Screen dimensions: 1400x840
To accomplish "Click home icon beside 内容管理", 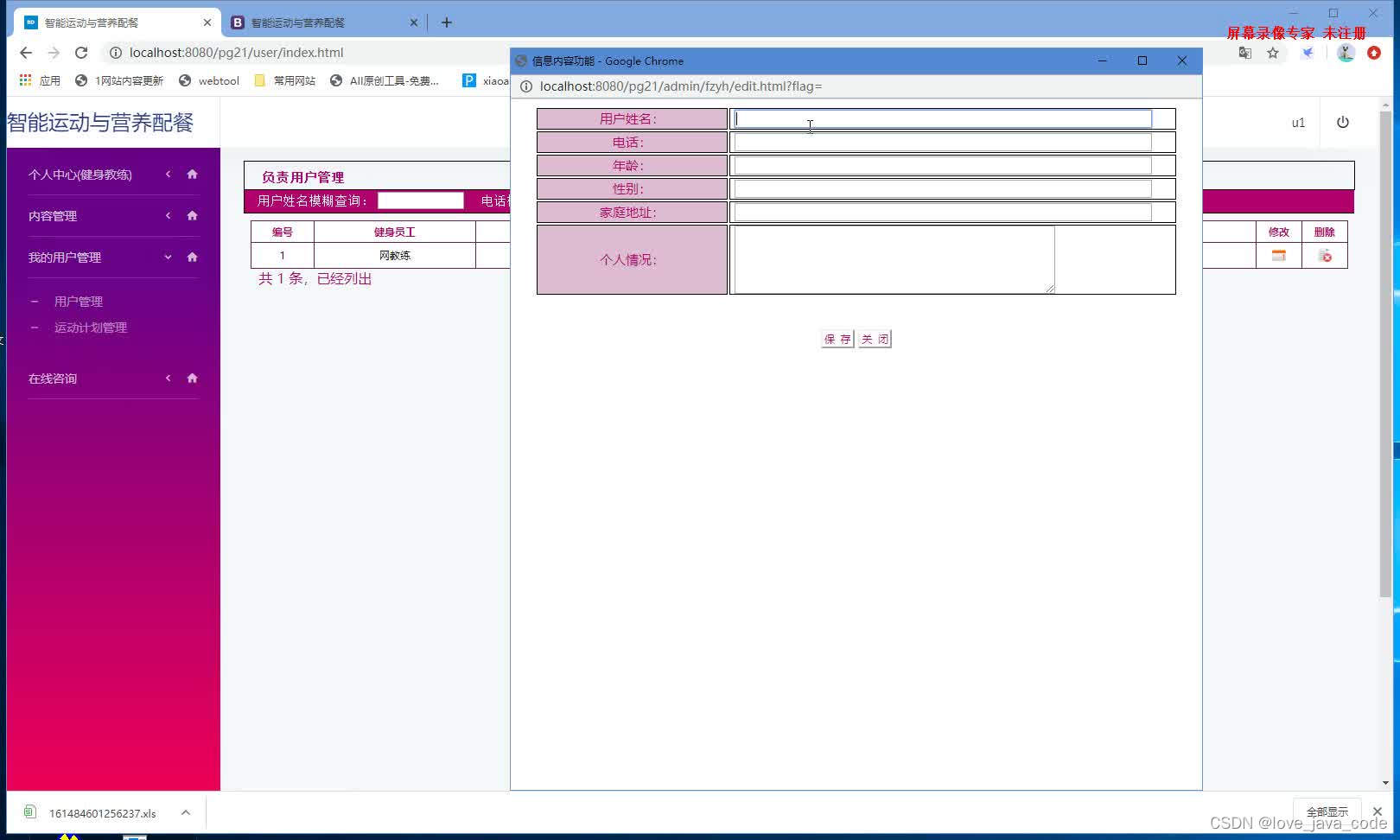I will (x=192, y=216).
